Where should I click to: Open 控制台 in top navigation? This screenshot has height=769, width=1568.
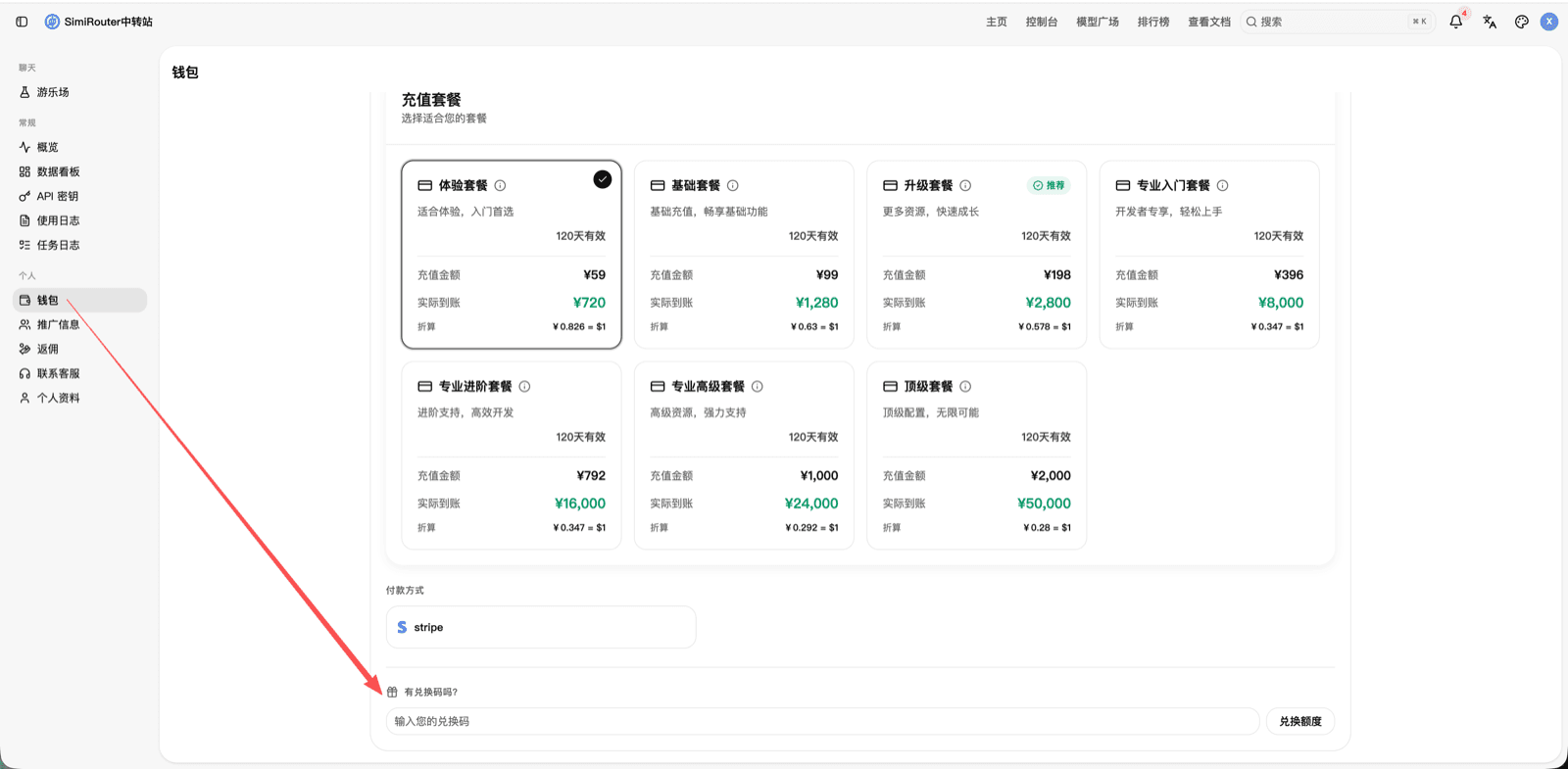(x=1042, y=22)
